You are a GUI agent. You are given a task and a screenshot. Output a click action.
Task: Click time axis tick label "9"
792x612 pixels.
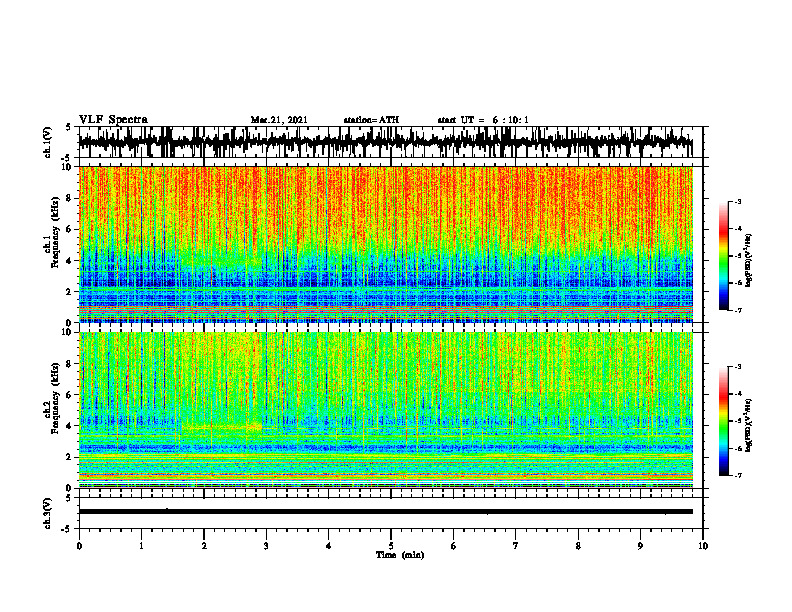click(x=640, y=546)
